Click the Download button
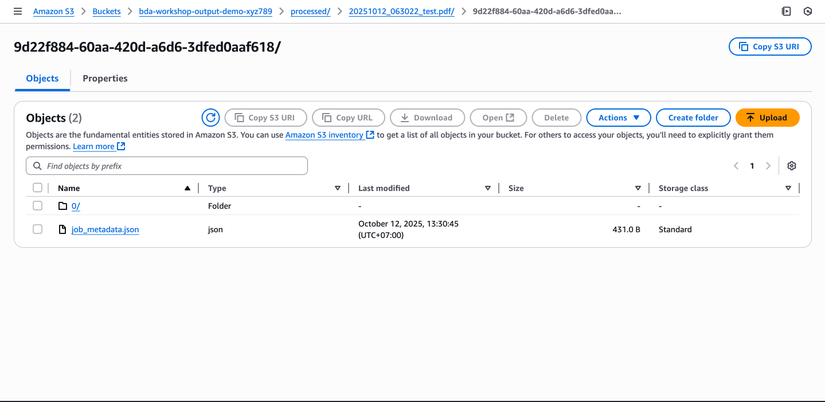The width and height of the screenshot is (825, 402). coord(427,118)
